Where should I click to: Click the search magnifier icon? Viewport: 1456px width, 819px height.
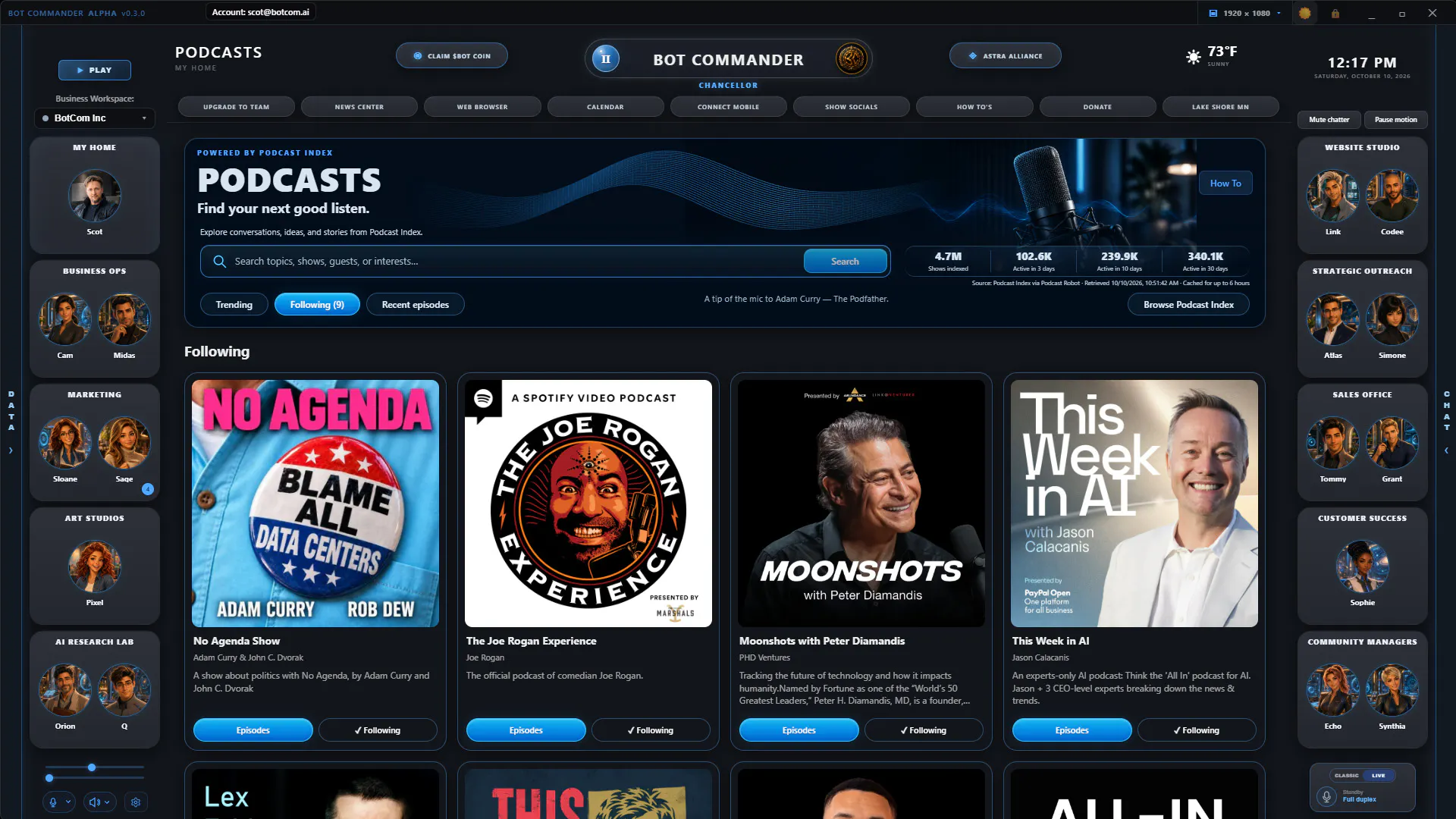pos(219,262)
